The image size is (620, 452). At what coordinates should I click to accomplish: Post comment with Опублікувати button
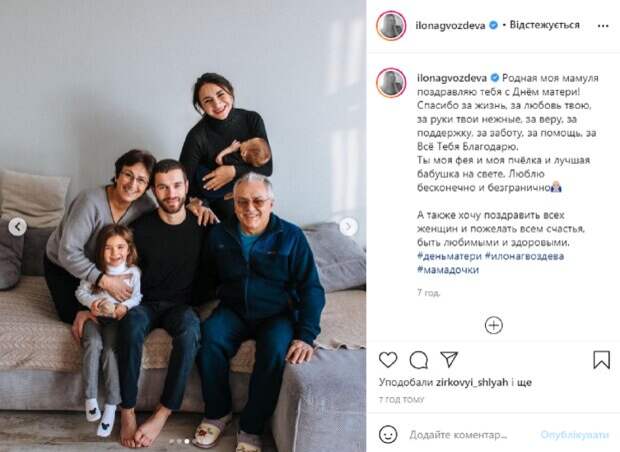(575, 435)
